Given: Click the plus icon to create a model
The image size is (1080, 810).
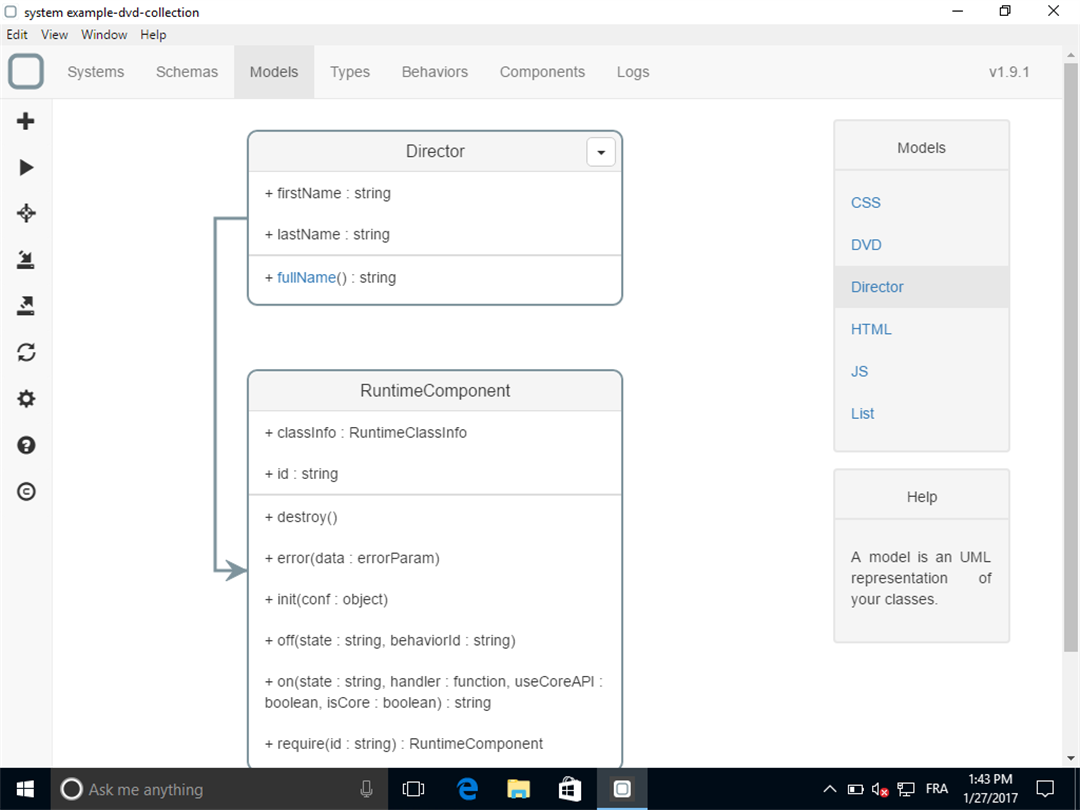Looking at the screenshot, I should pos(25,121).
